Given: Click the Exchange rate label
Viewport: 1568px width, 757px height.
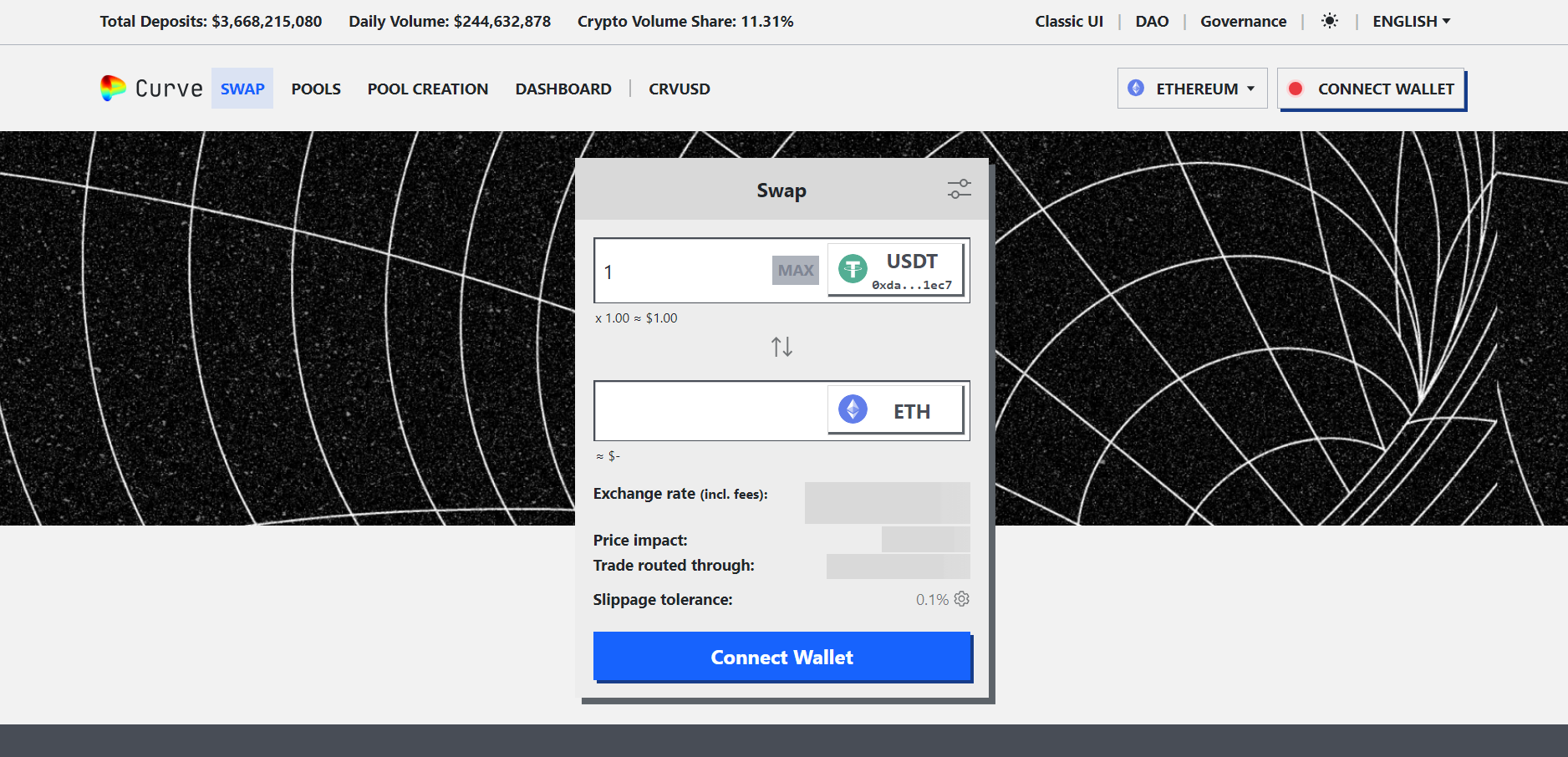Looking at the screenshot, I should [680, 494].
